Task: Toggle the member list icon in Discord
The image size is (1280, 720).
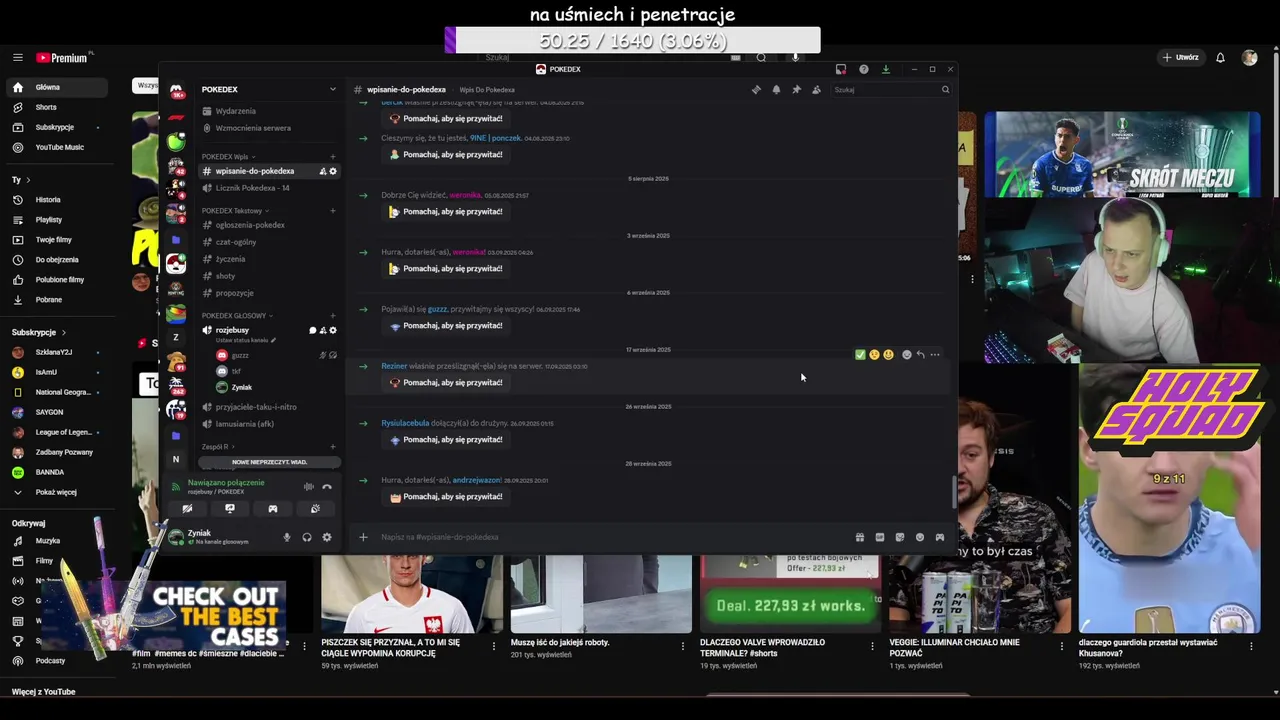Action: pos(816,90)
